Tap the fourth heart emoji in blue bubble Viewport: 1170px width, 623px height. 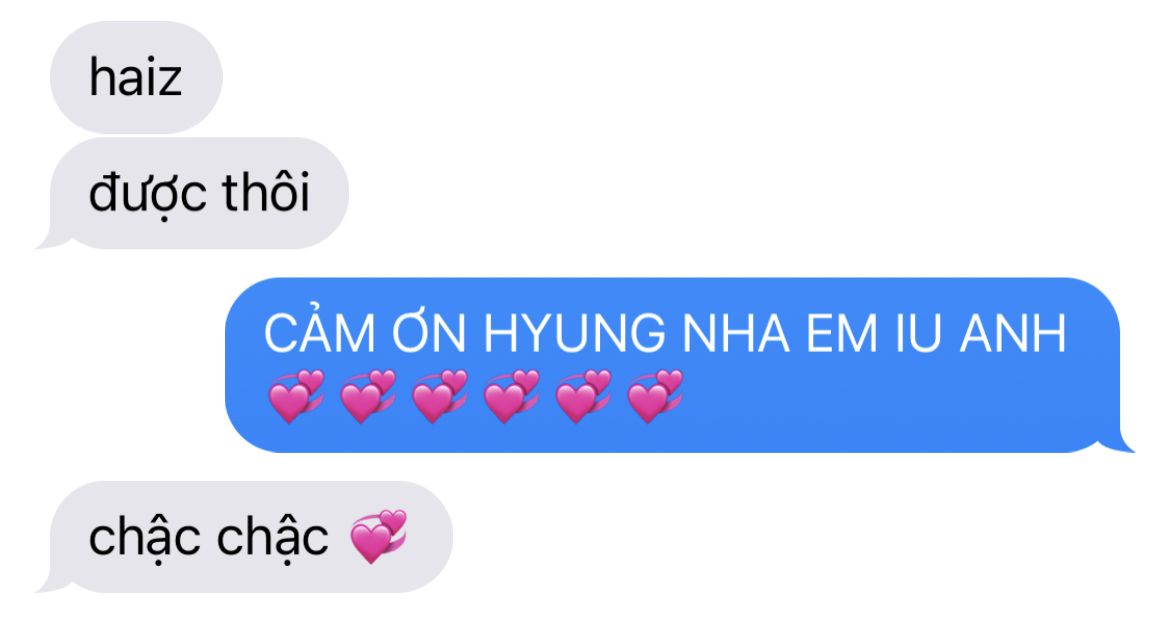[x=511, y=395]
